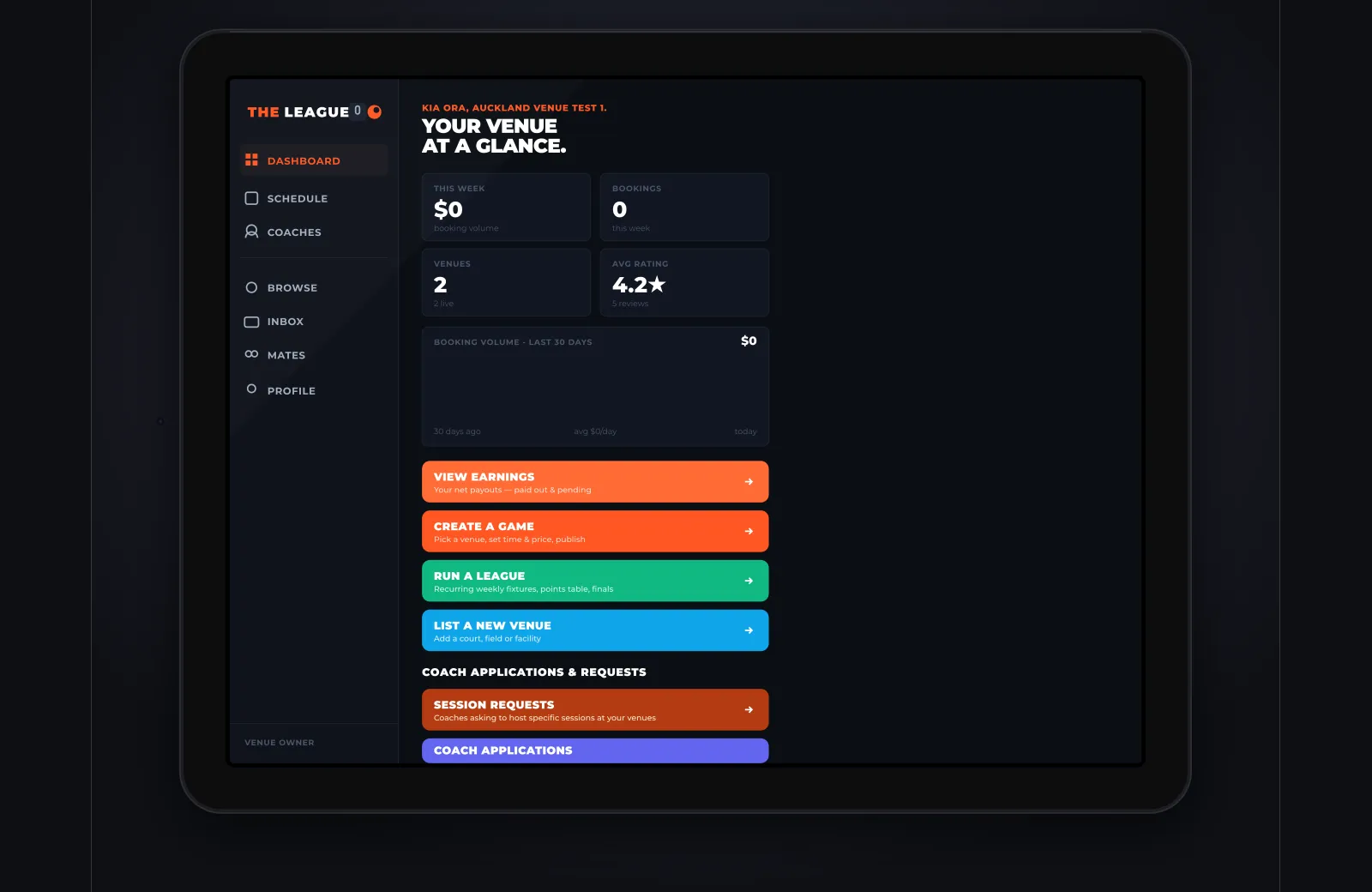
Task: Click the 'Venue Owner' role label
Action: point(280,743)
